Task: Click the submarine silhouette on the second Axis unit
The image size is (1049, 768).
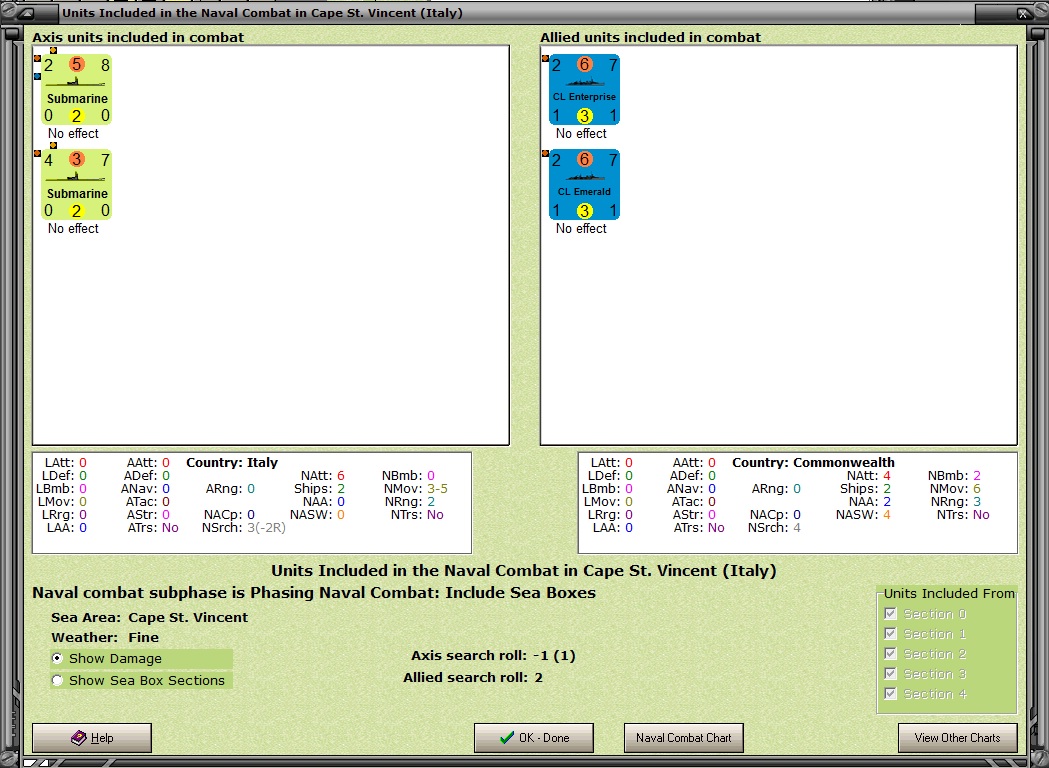Action: tap(76, 177)
